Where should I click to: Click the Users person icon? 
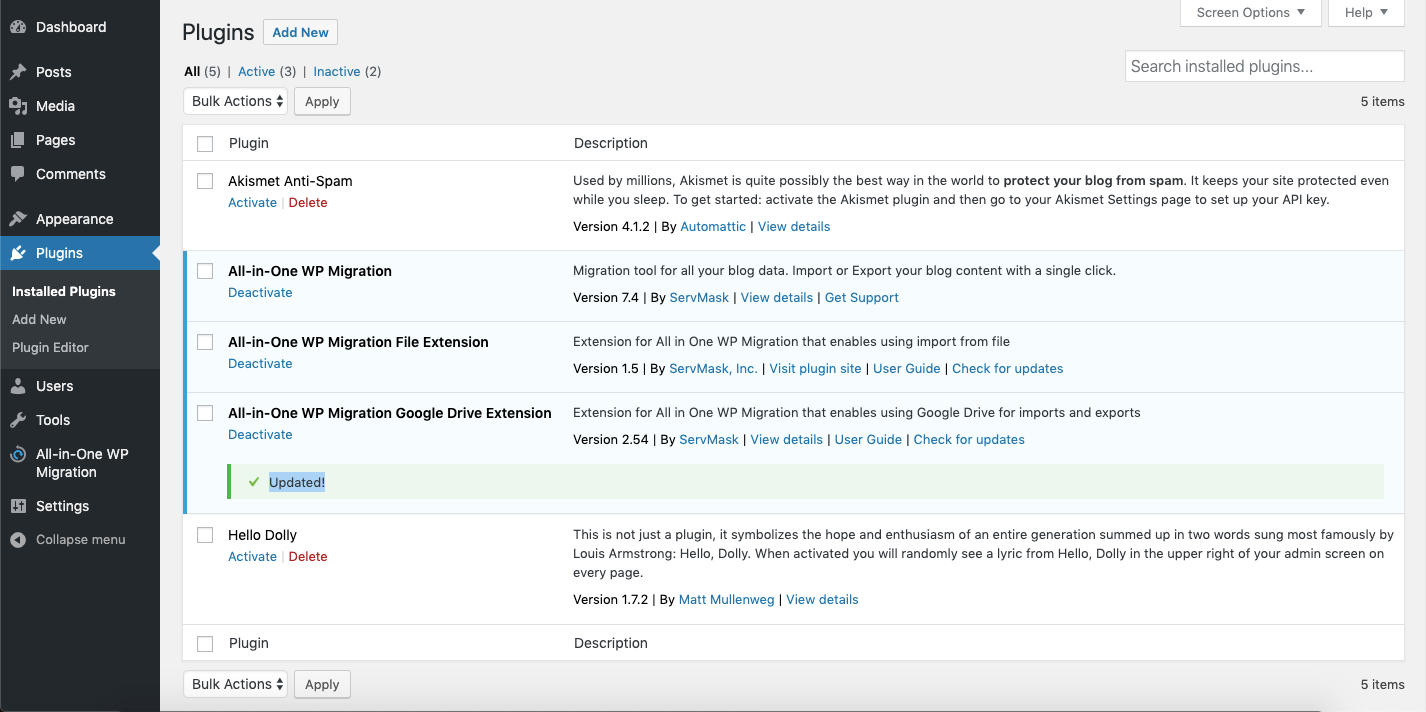[x=18, y=386]
